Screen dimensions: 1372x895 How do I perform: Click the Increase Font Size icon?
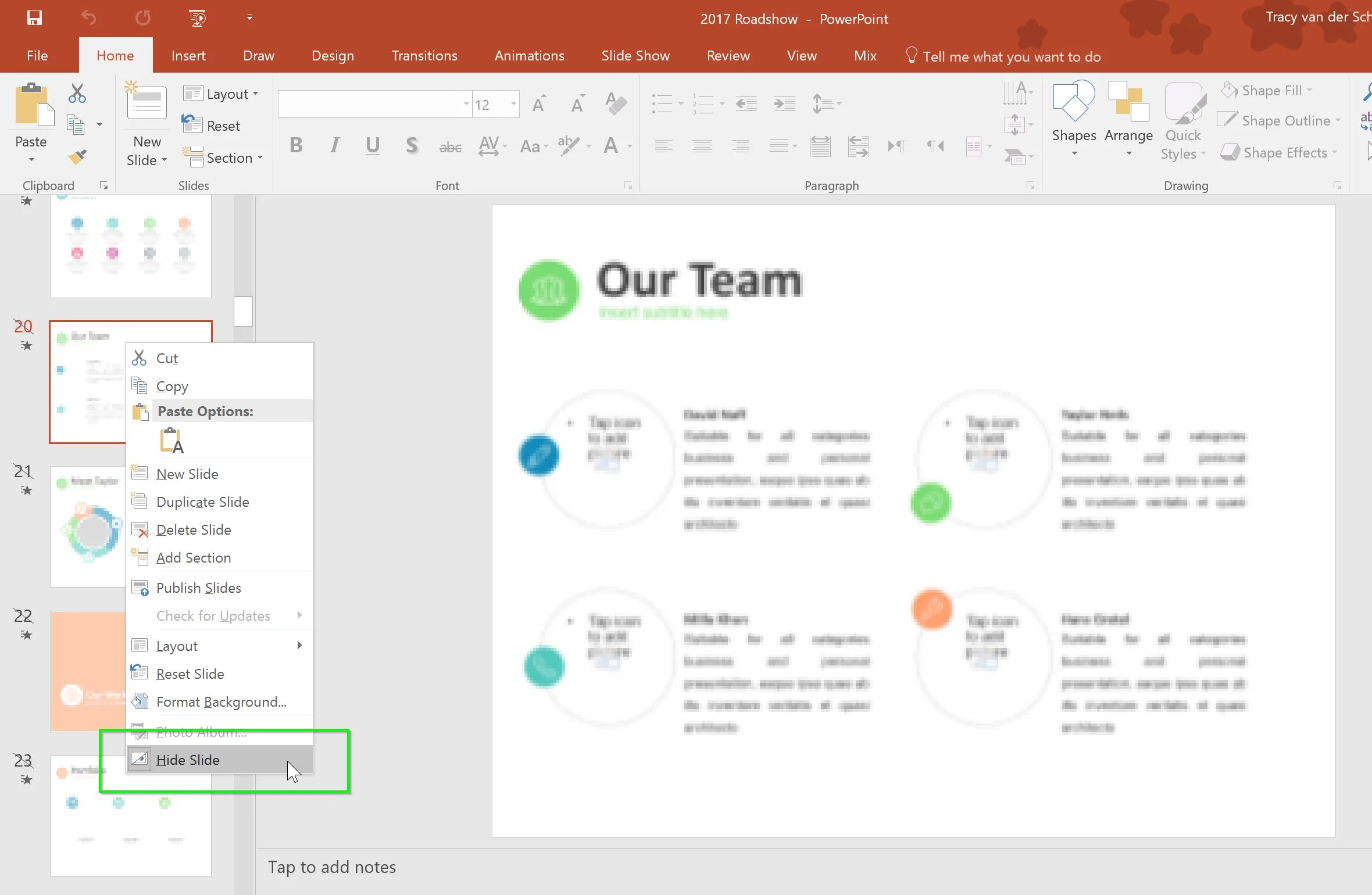click(539, 105)
